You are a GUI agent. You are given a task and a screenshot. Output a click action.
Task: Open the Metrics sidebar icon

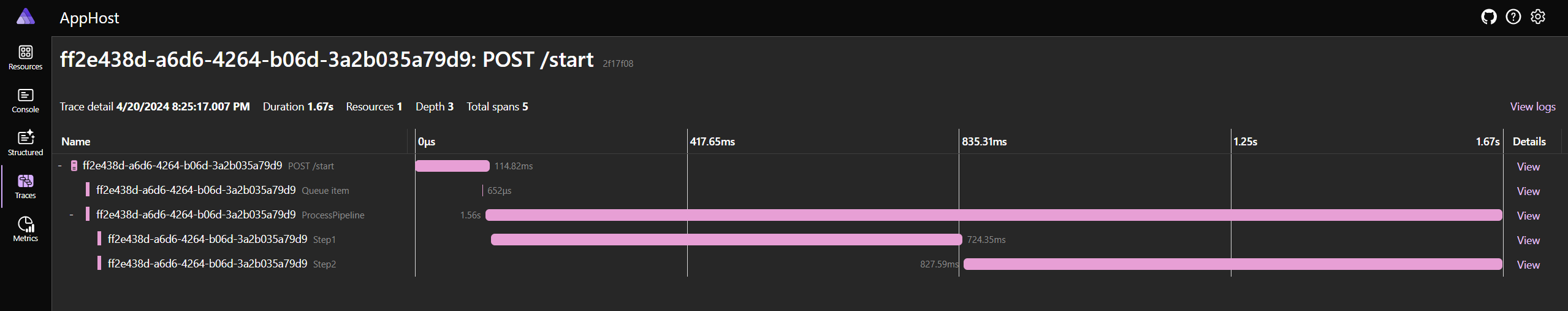pos(25,224)
